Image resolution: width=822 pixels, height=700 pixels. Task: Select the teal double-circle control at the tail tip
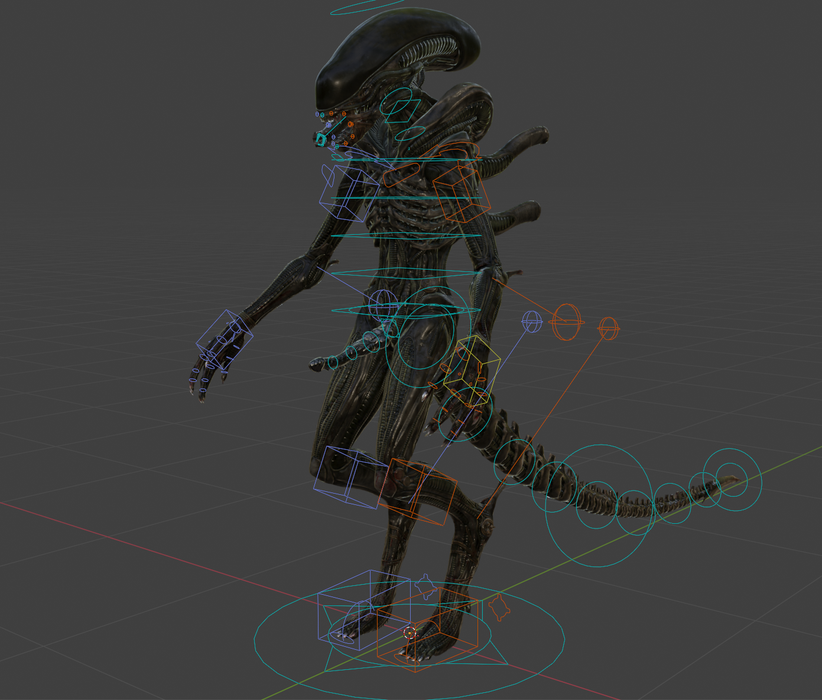[x=732, y=479]
